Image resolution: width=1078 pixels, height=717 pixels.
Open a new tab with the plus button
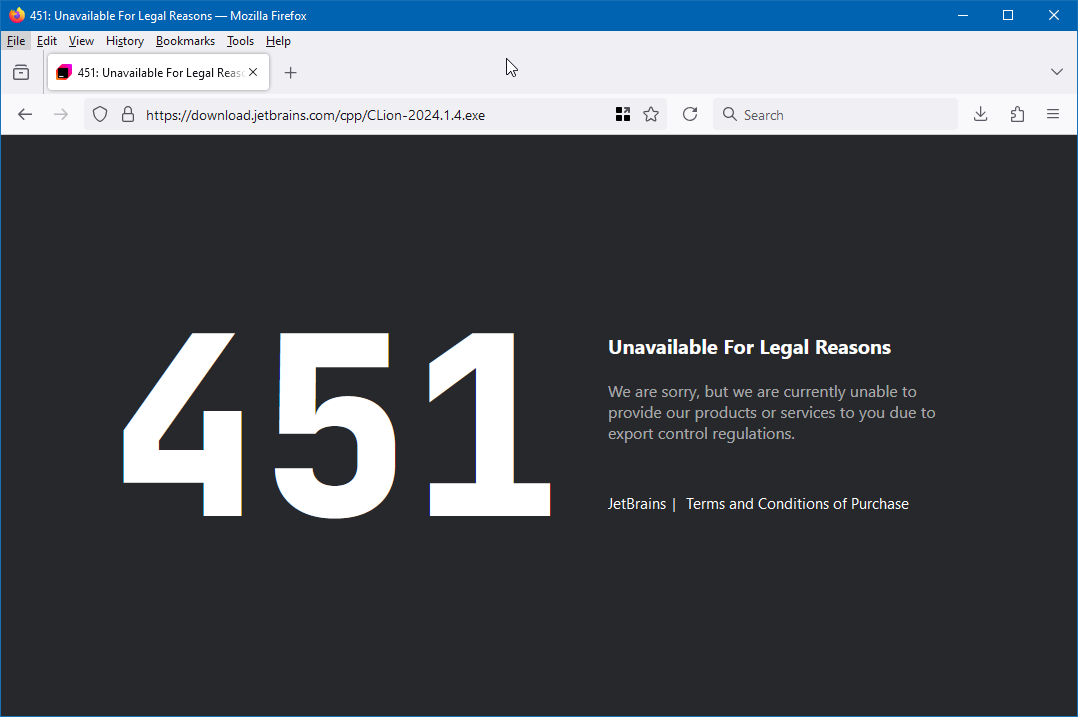click(291, 72)
